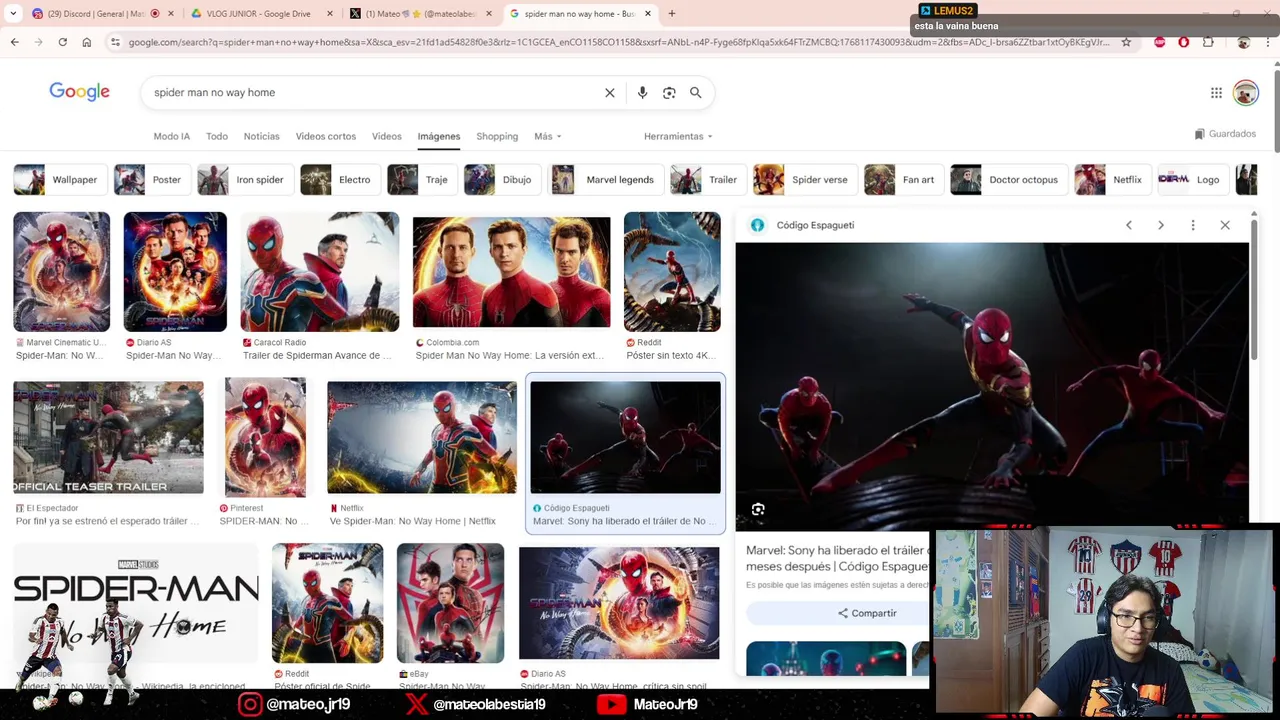Open the preview panel three-dot menu
The image size is (1280, 720).
pos(1193,225)
